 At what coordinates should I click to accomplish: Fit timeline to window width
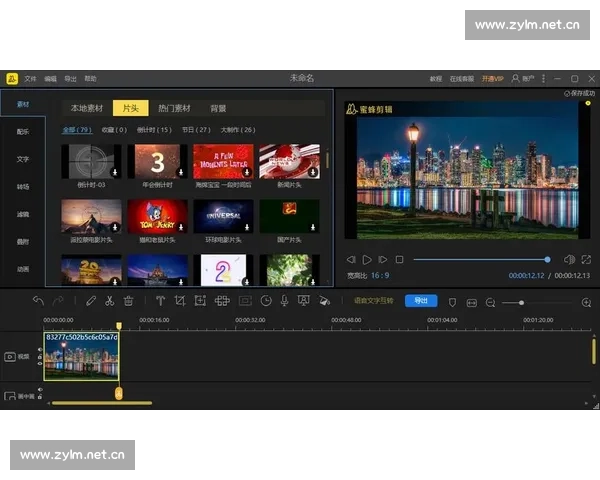coord(472,303)
